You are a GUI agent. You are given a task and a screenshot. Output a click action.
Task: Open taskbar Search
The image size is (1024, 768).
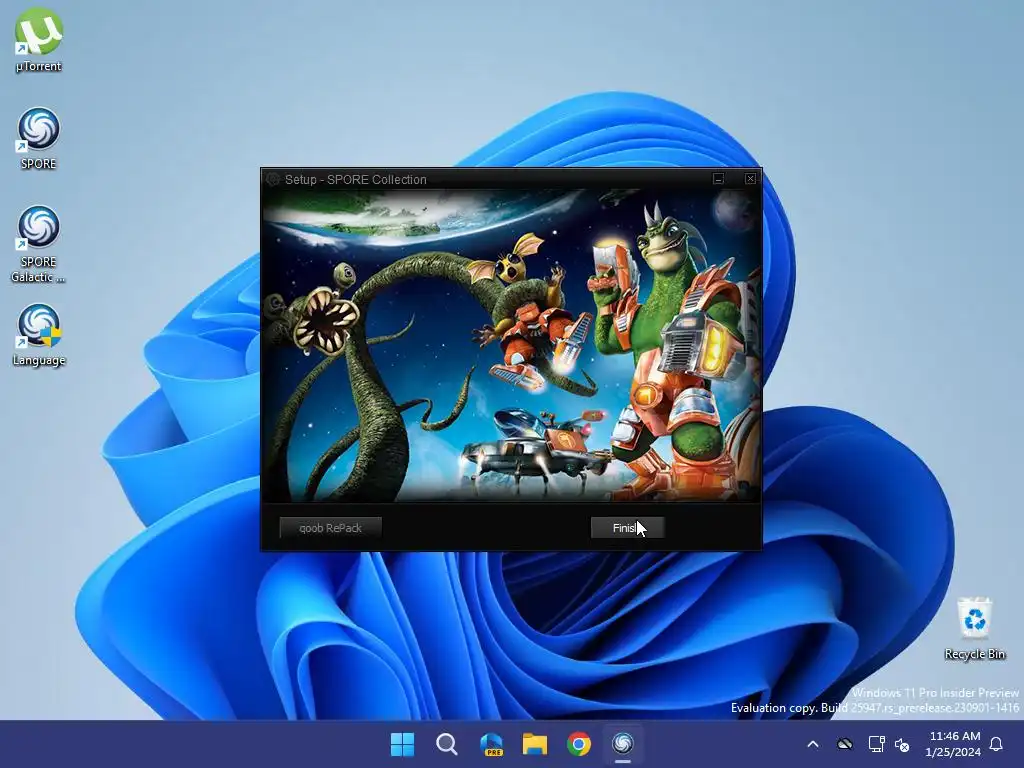(x=447, y=744)
